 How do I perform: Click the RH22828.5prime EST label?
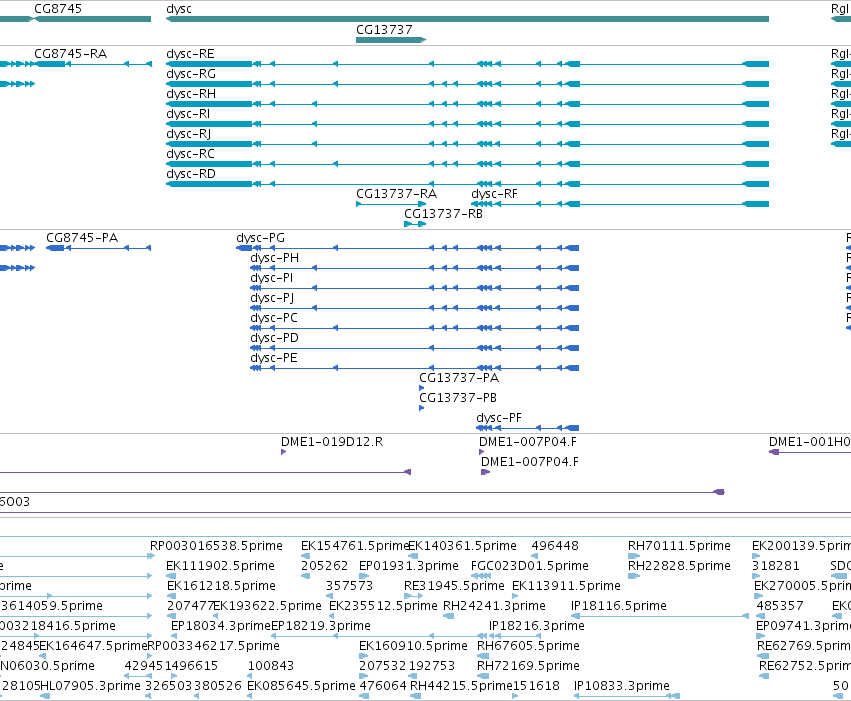tap(679, 566)
